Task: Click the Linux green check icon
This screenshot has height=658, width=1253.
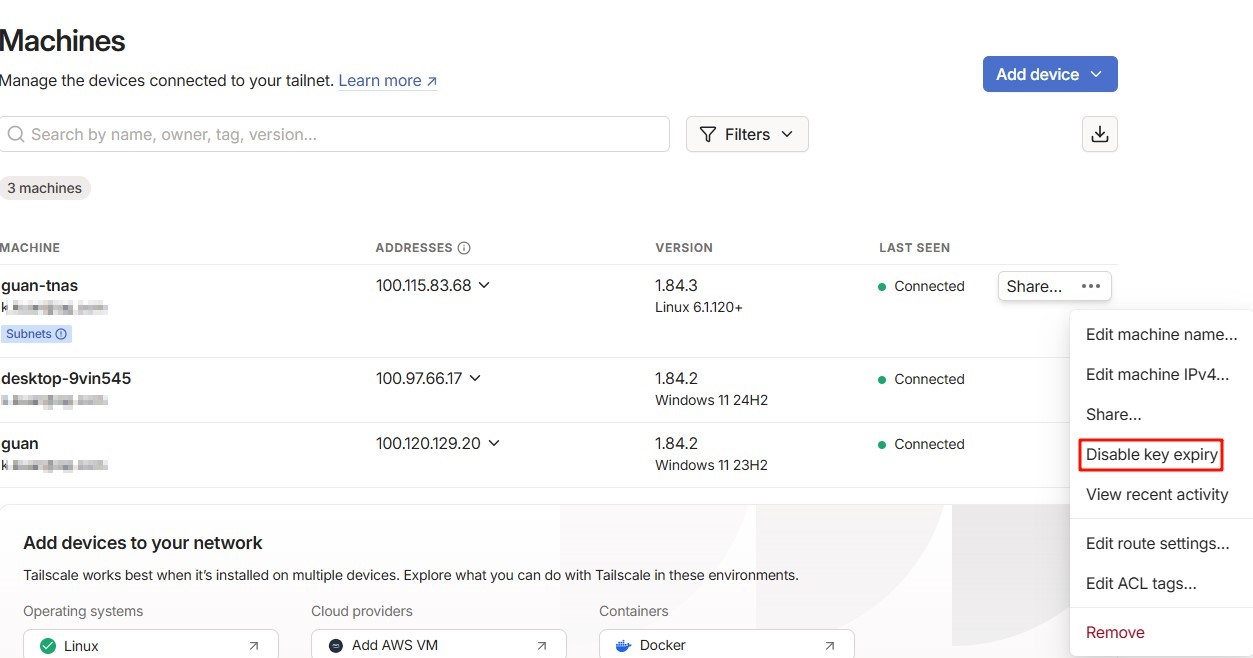Action: 48,646
